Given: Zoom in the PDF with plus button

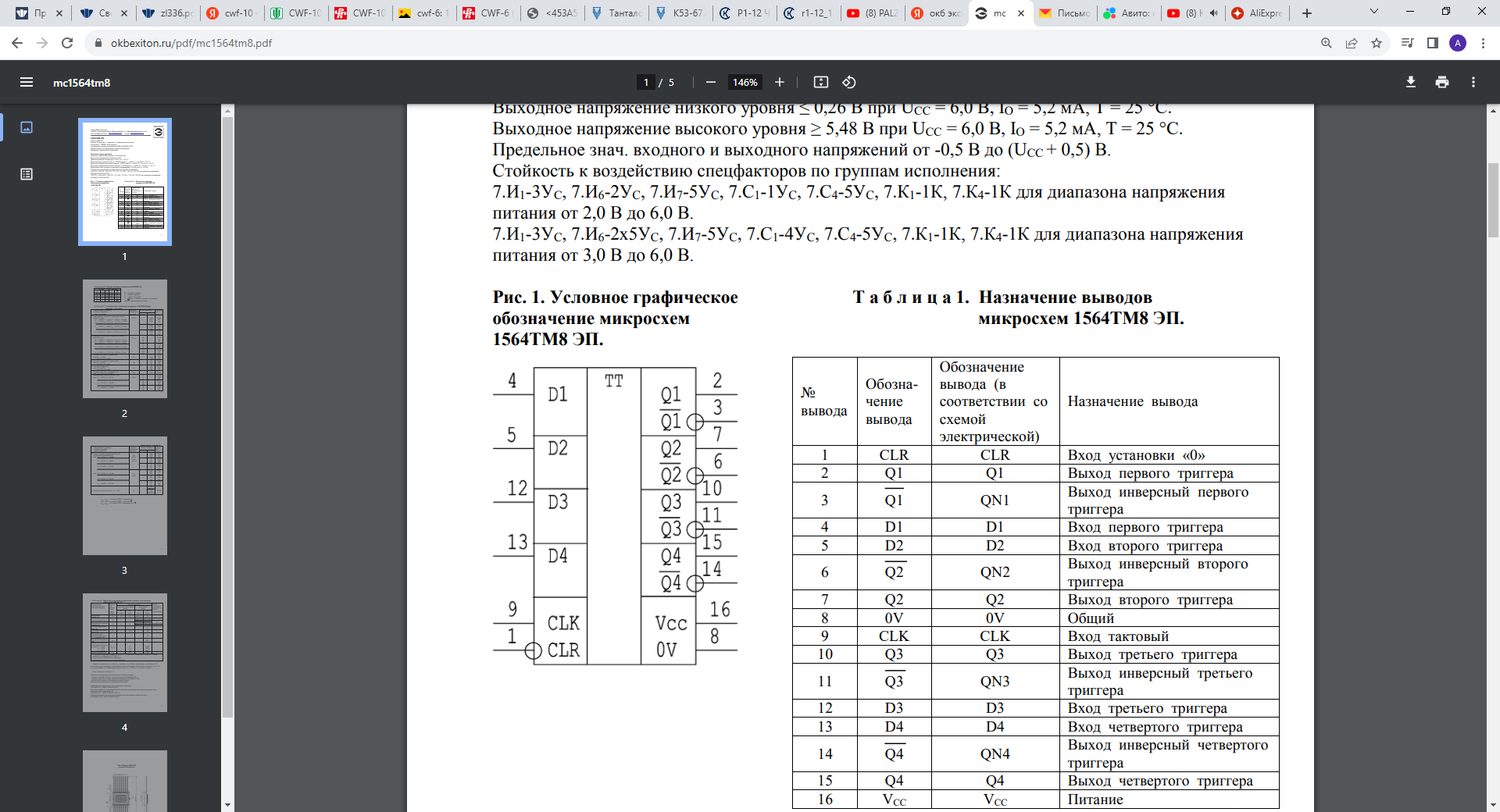Looking at the screenshot, I should pyautogui.click(x=779, y=82).
